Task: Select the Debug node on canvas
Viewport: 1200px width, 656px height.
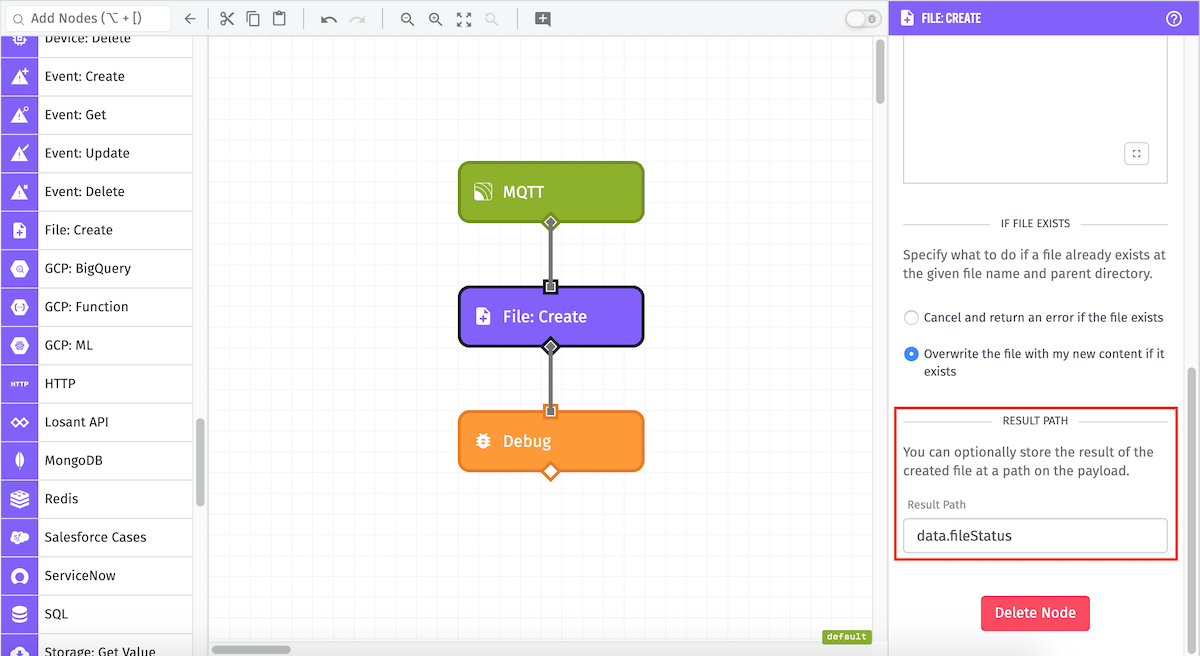Action: [x=551, y=441]
